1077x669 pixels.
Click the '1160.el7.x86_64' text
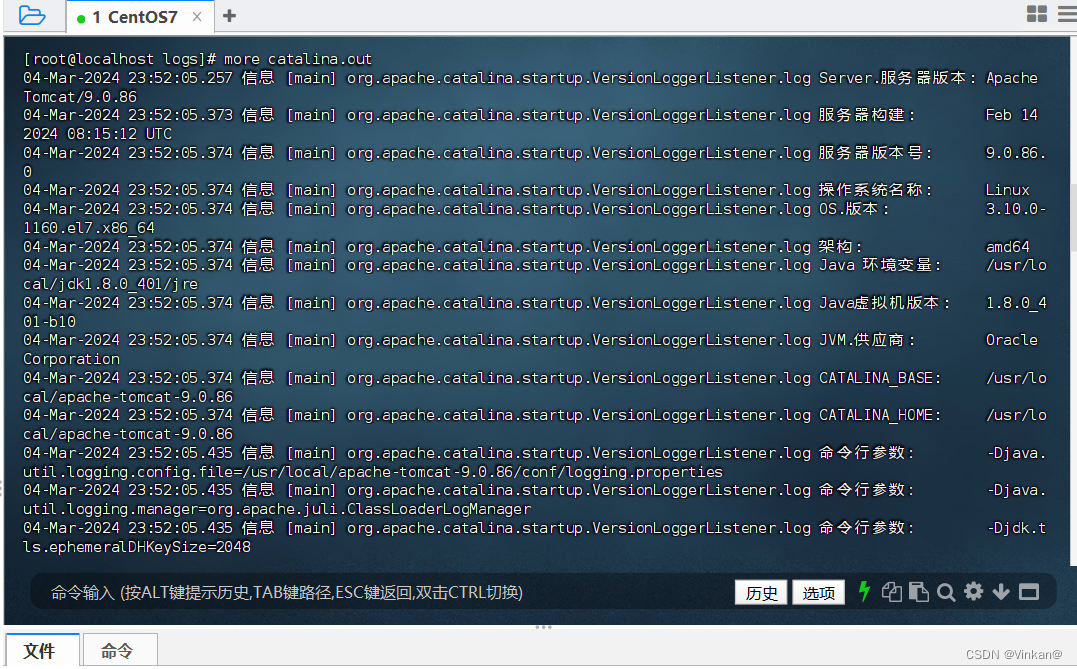89,227
